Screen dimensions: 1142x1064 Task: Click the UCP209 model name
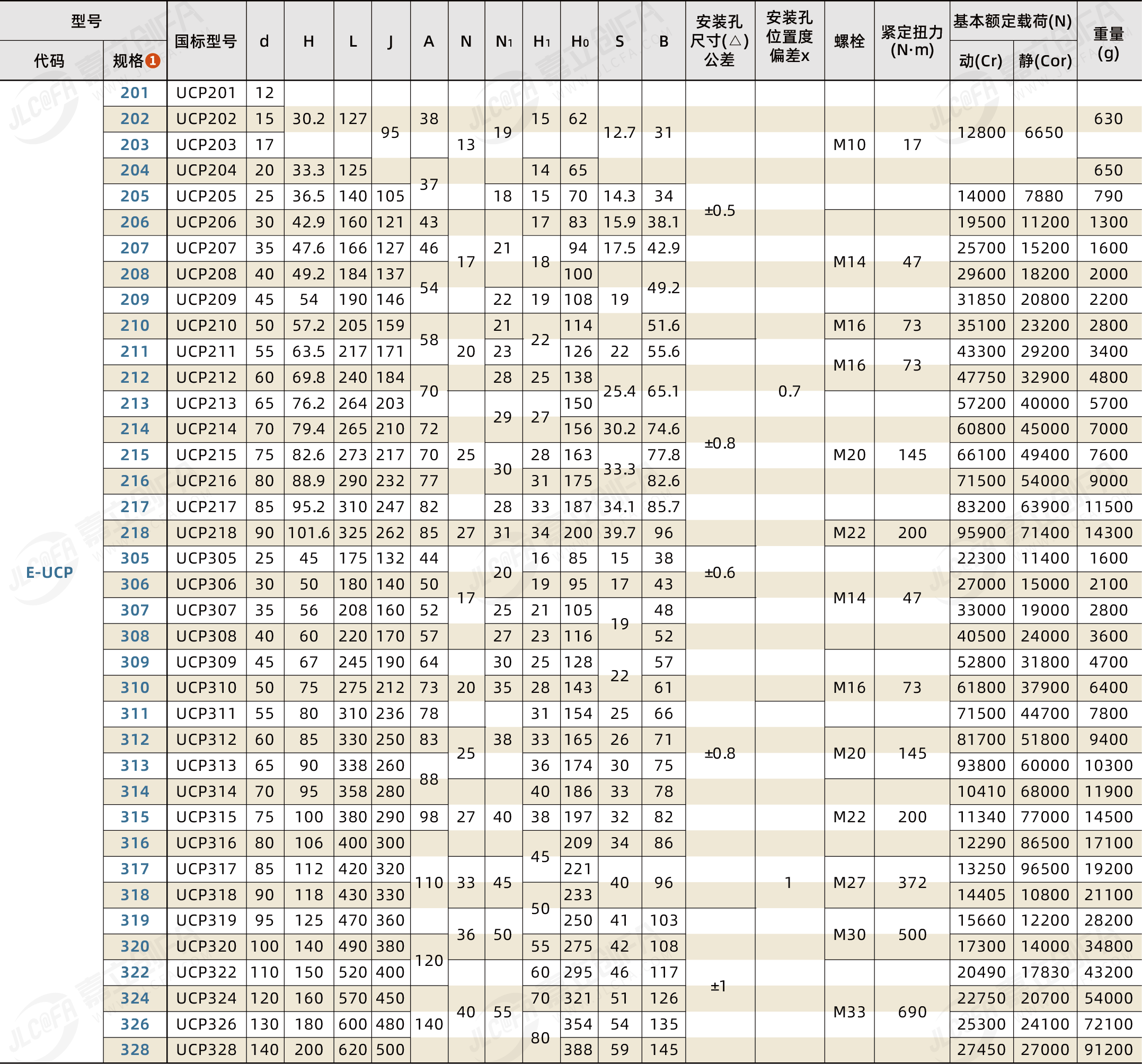[206, 300]
